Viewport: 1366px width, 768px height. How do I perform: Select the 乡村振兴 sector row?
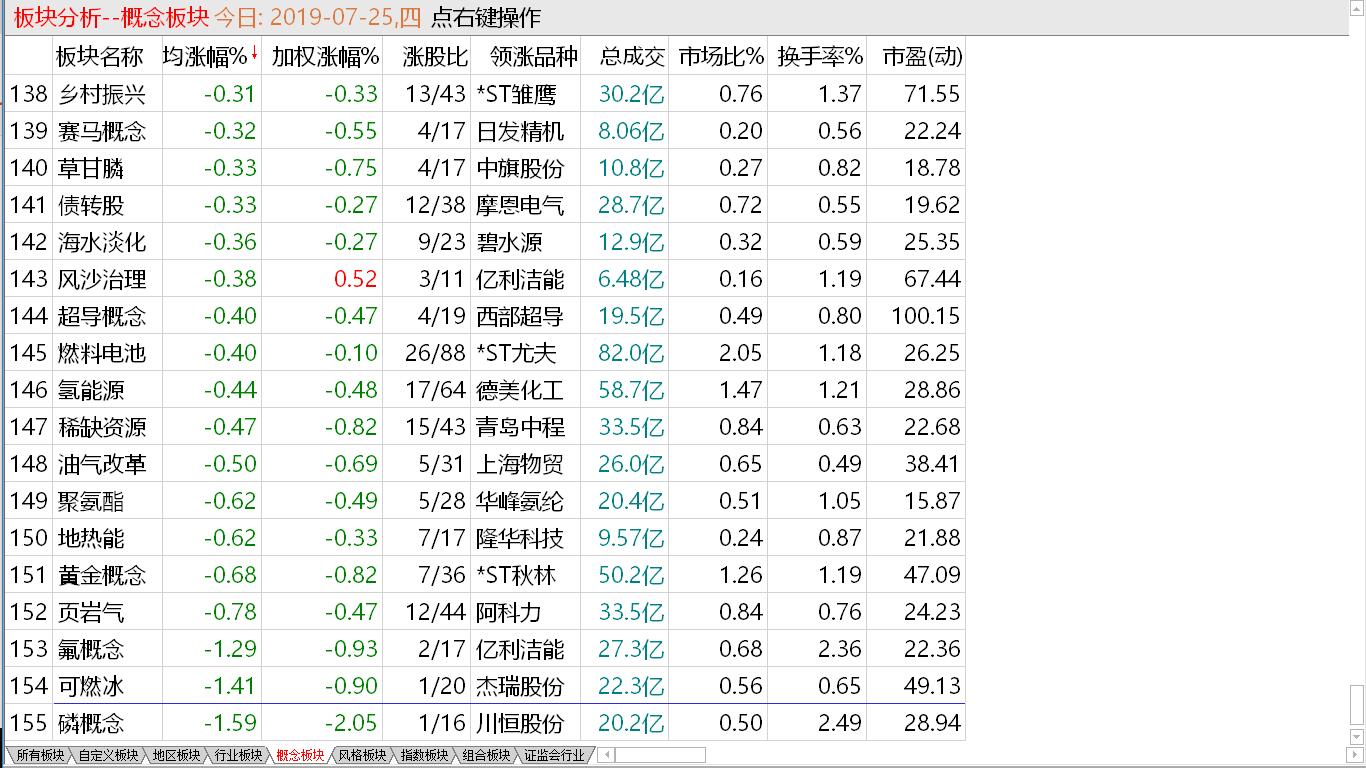click(x=485, y=94)
